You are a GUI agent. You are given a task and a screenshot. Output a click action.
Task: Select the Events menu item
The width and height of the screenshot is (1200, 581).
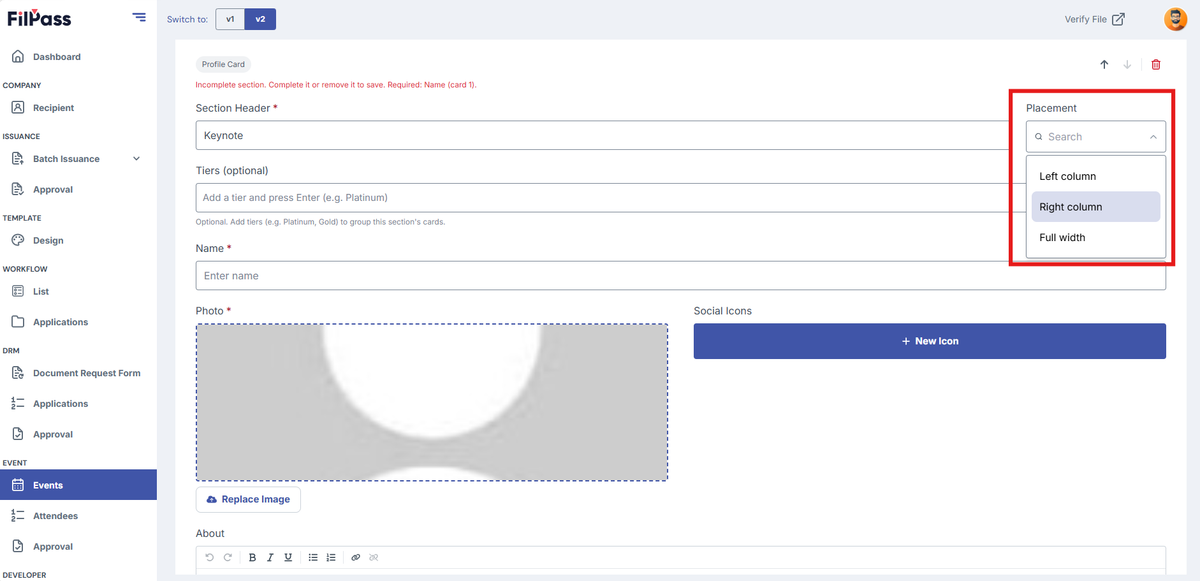pos(78,485)
